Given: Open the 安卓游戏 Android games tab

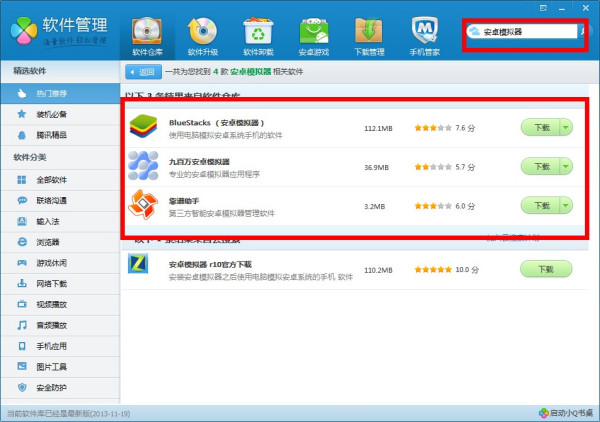Looking at the screenshot, I should (314, 37).
